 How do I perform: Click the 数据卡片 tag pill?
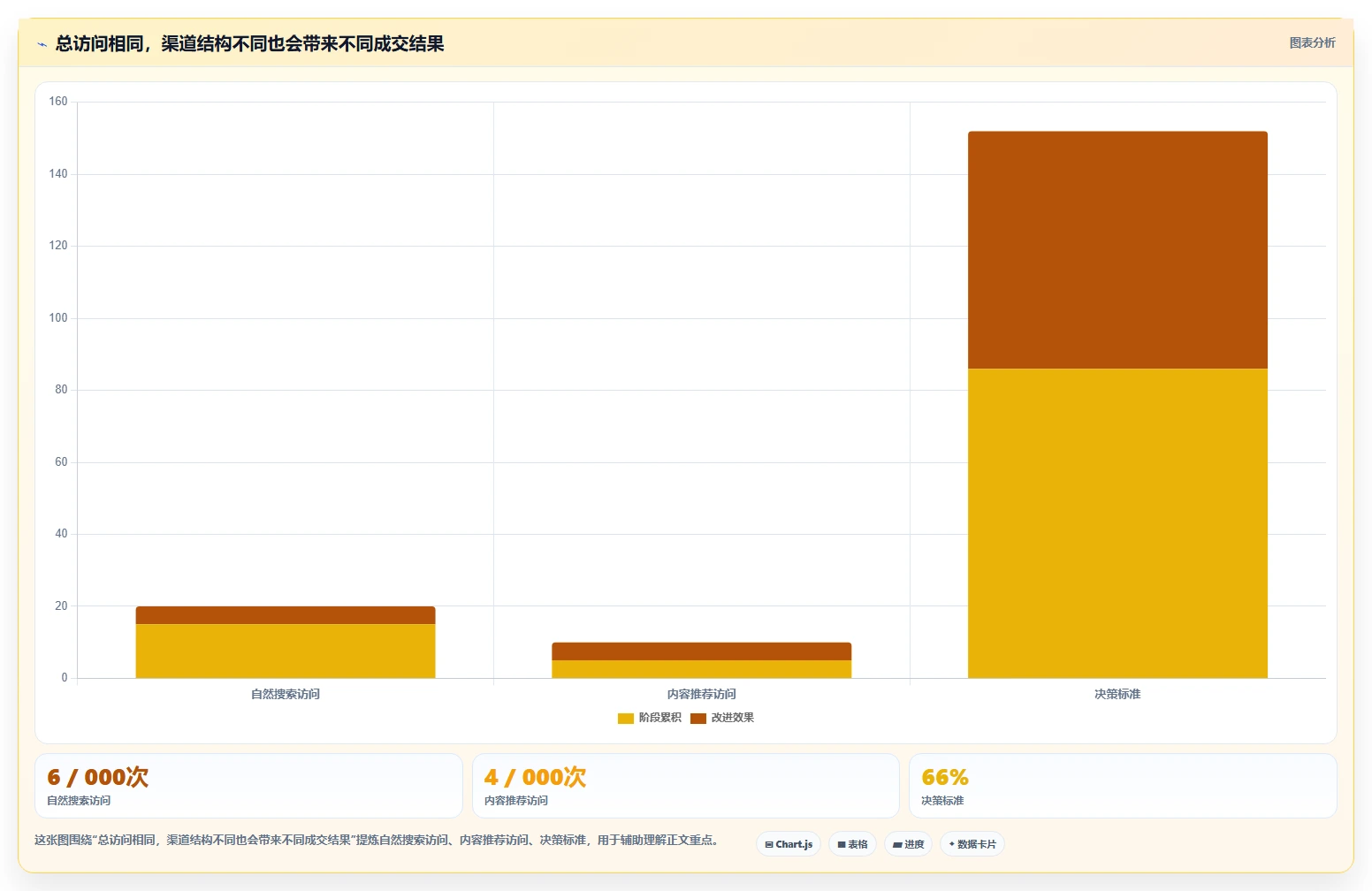point(972,844)
